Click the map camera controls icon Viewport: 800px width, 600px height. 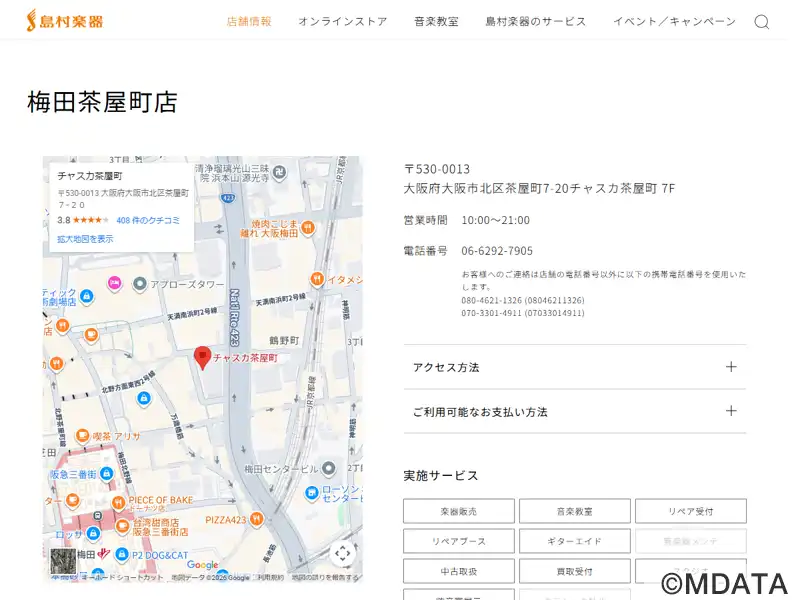(343, 553)
